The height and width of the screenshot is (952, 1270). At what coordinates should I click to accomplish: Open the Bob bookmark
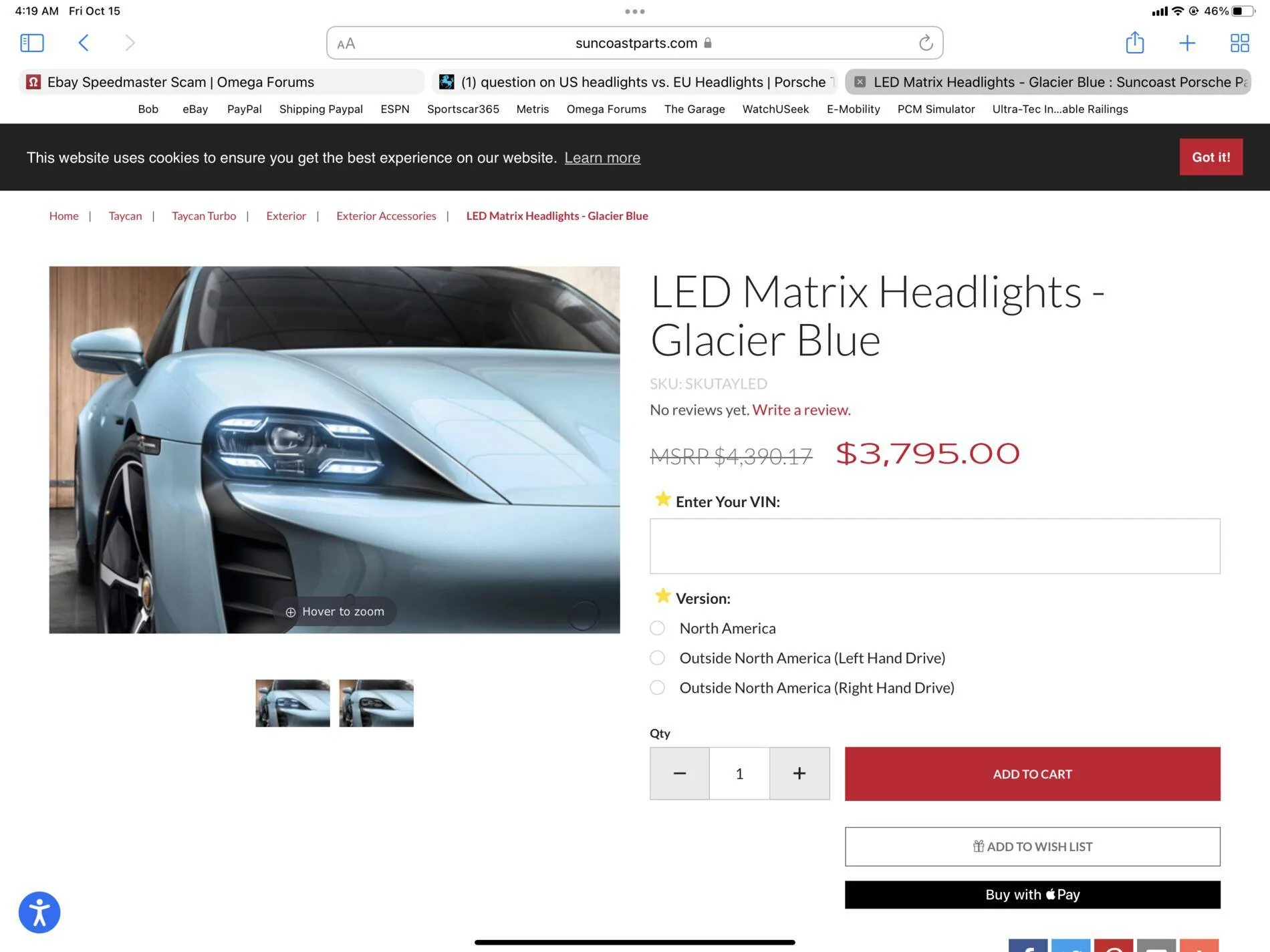(148, 110)
